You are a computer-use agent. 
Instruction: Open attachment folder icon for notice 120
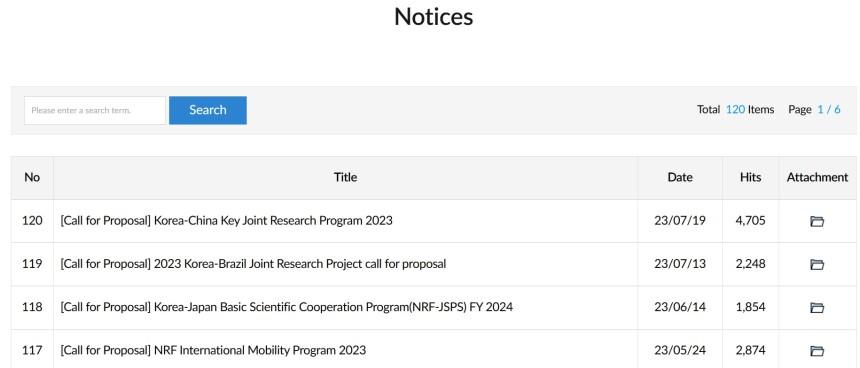817,221
